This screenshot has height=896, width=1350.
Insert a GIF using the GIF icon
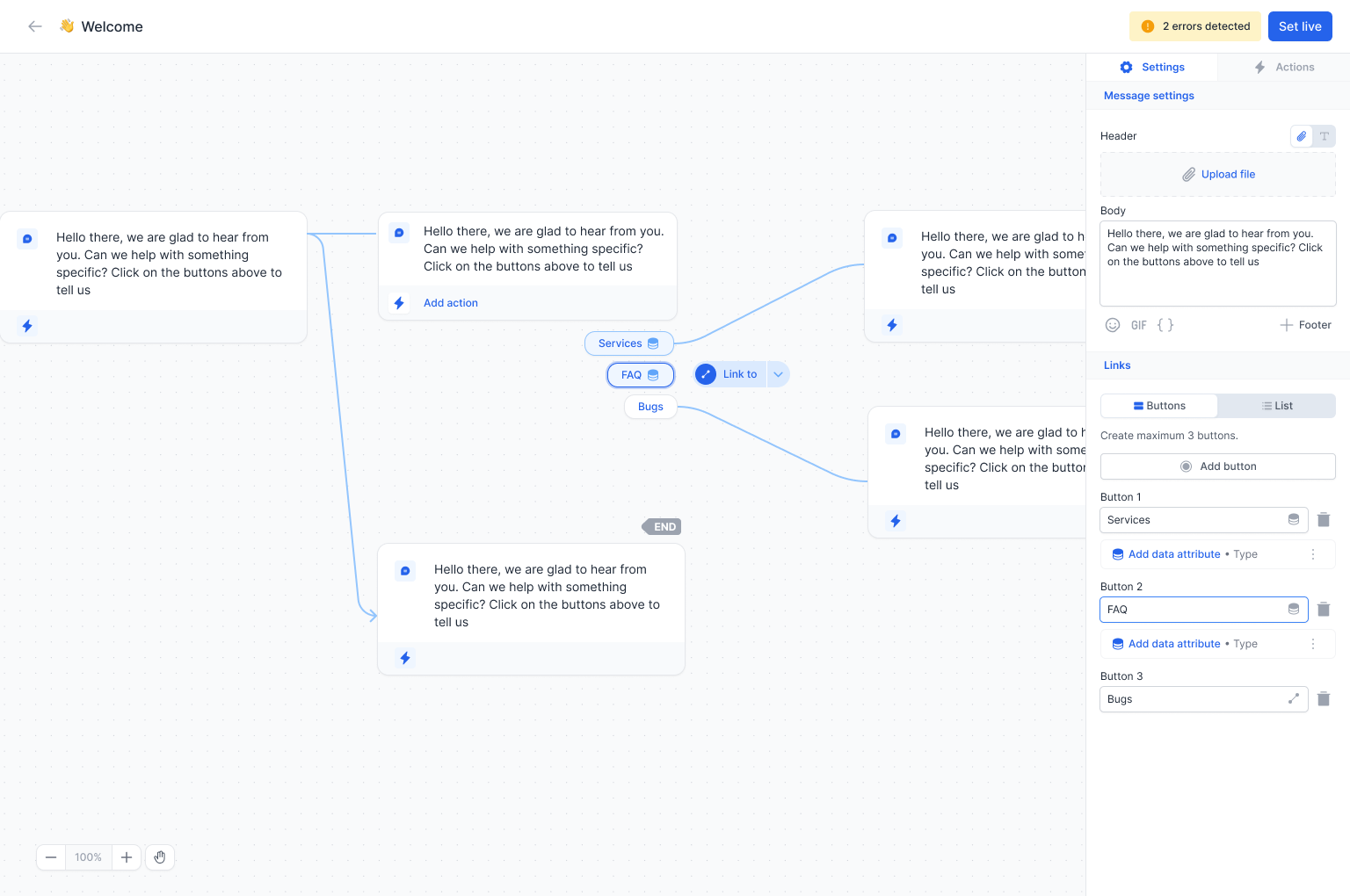1138,325
